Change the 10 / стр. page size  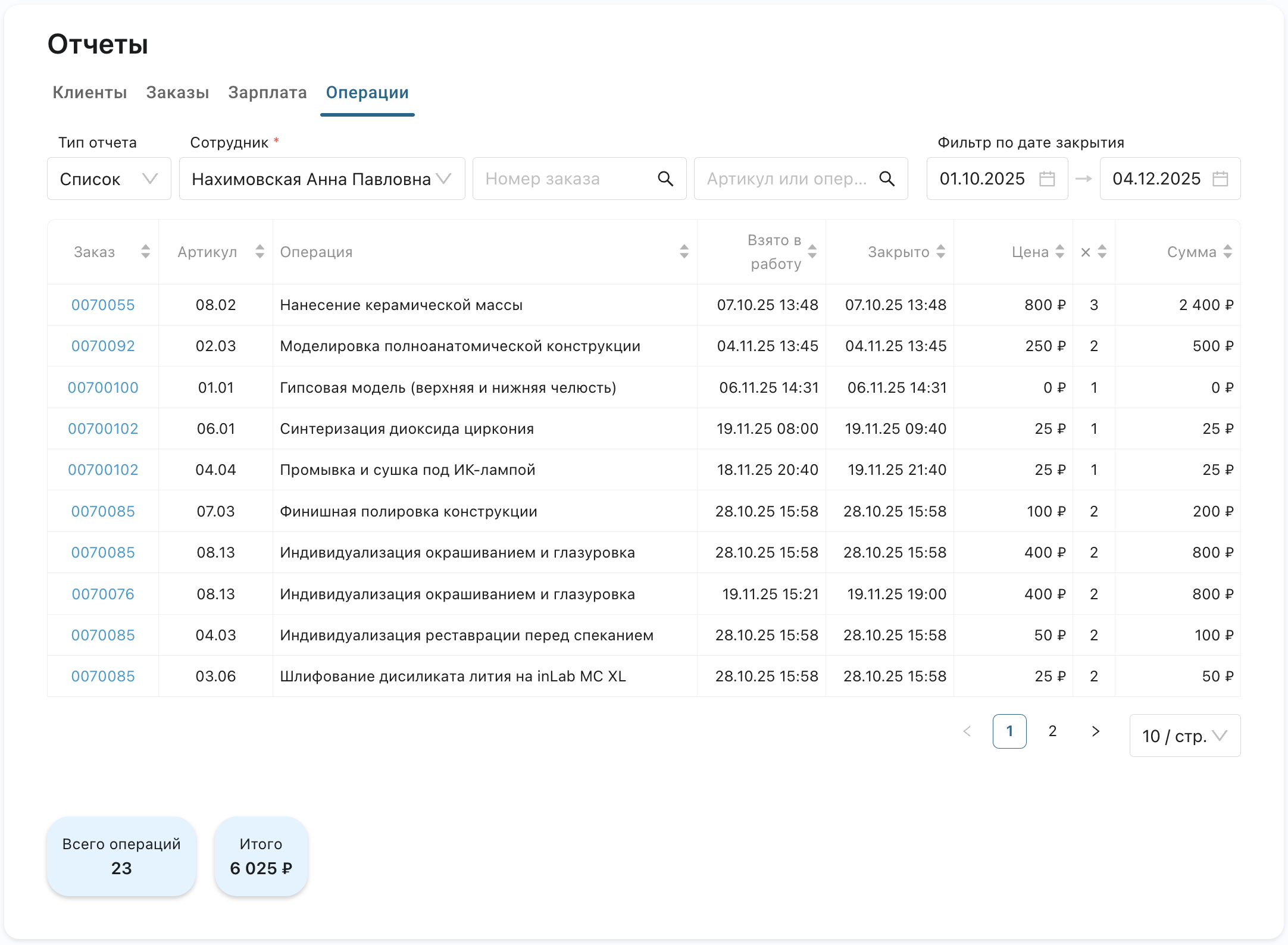coord(1184,736)
